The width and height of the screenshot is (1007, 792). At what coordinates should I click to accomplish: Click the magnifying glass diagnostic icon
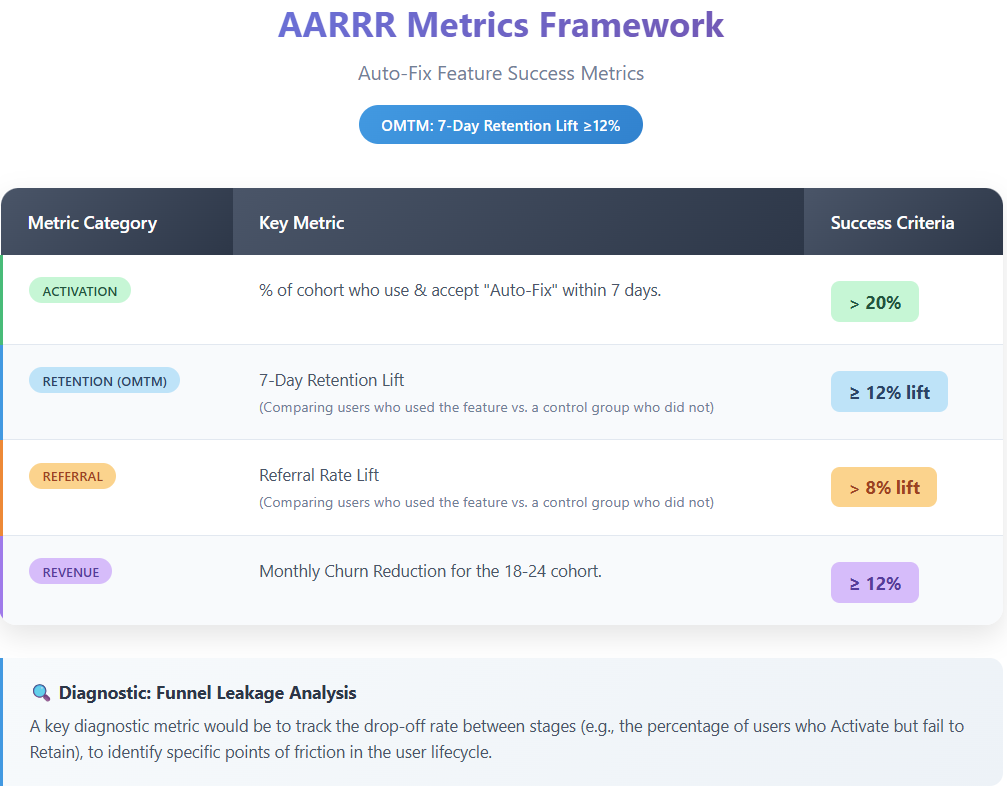click(41, 692)
